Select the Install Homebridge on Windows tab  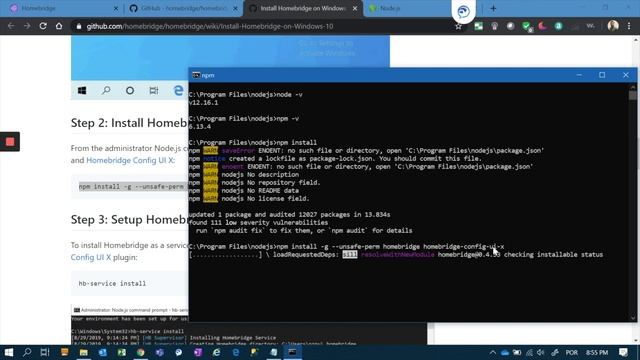(x=303, y=8)
